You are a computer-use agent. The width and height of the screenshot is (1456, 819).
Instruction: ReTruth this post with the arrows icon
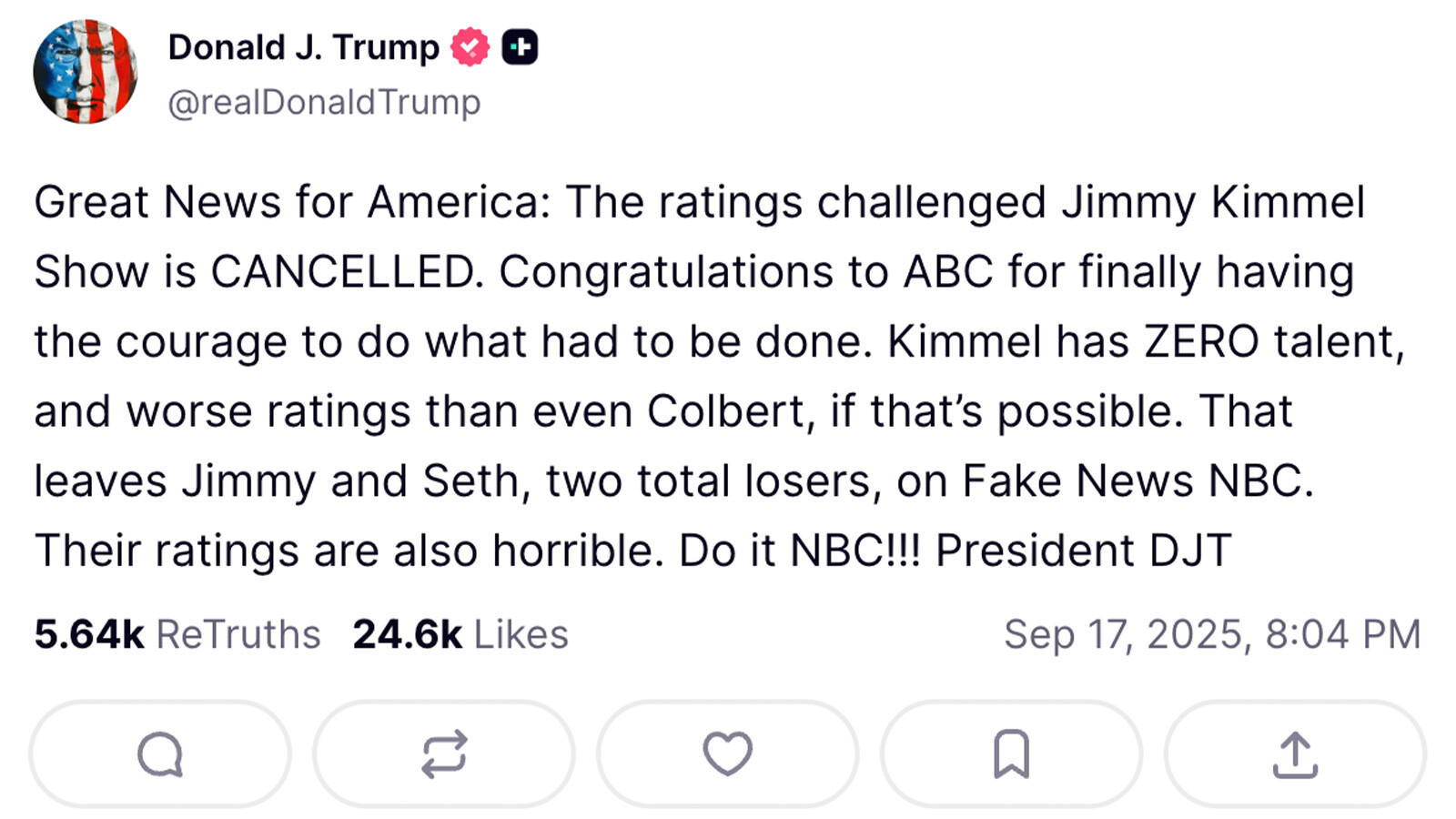point(444,753)
